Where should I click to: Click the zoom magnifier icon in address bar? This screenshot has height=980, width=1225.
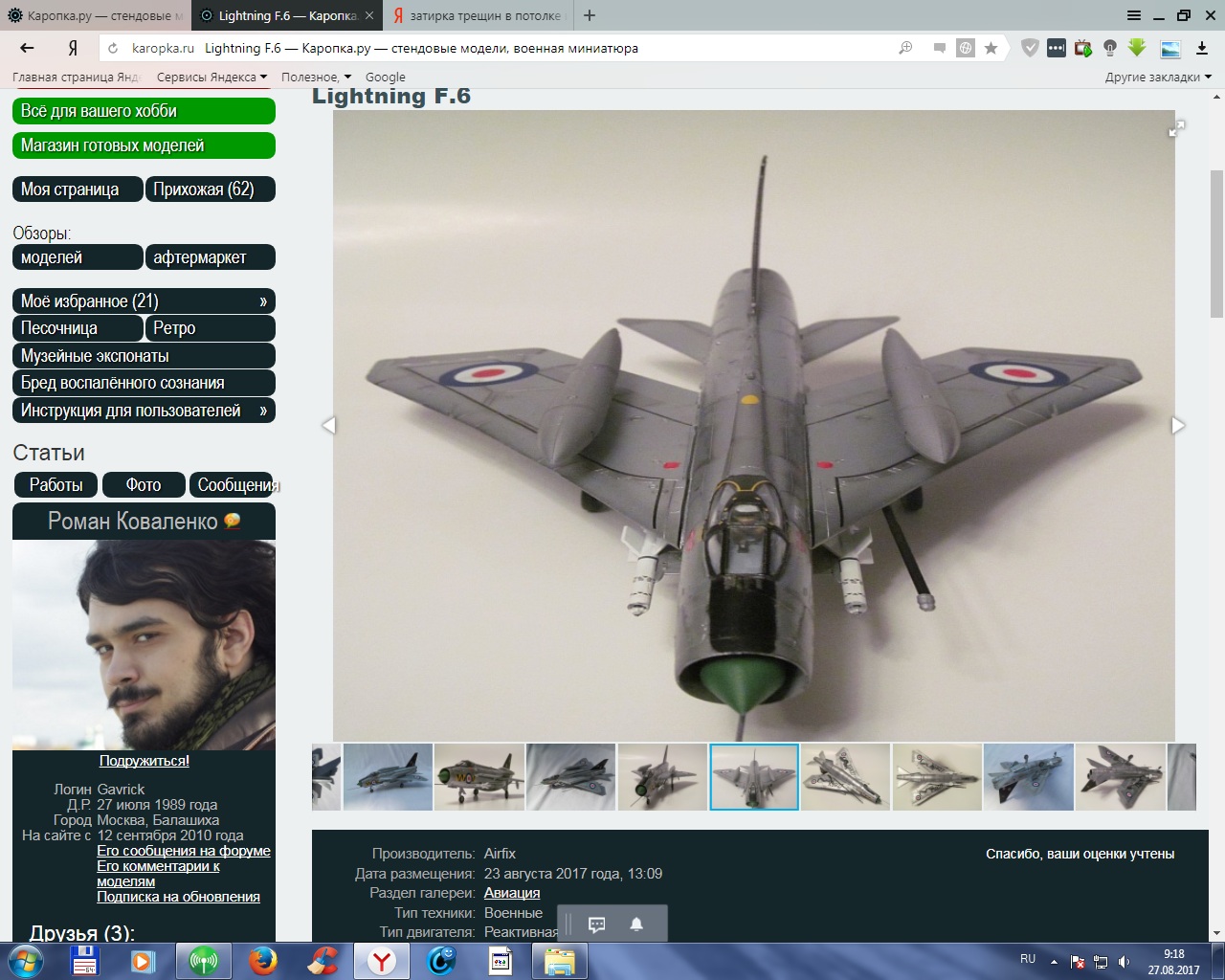(905, 48)
